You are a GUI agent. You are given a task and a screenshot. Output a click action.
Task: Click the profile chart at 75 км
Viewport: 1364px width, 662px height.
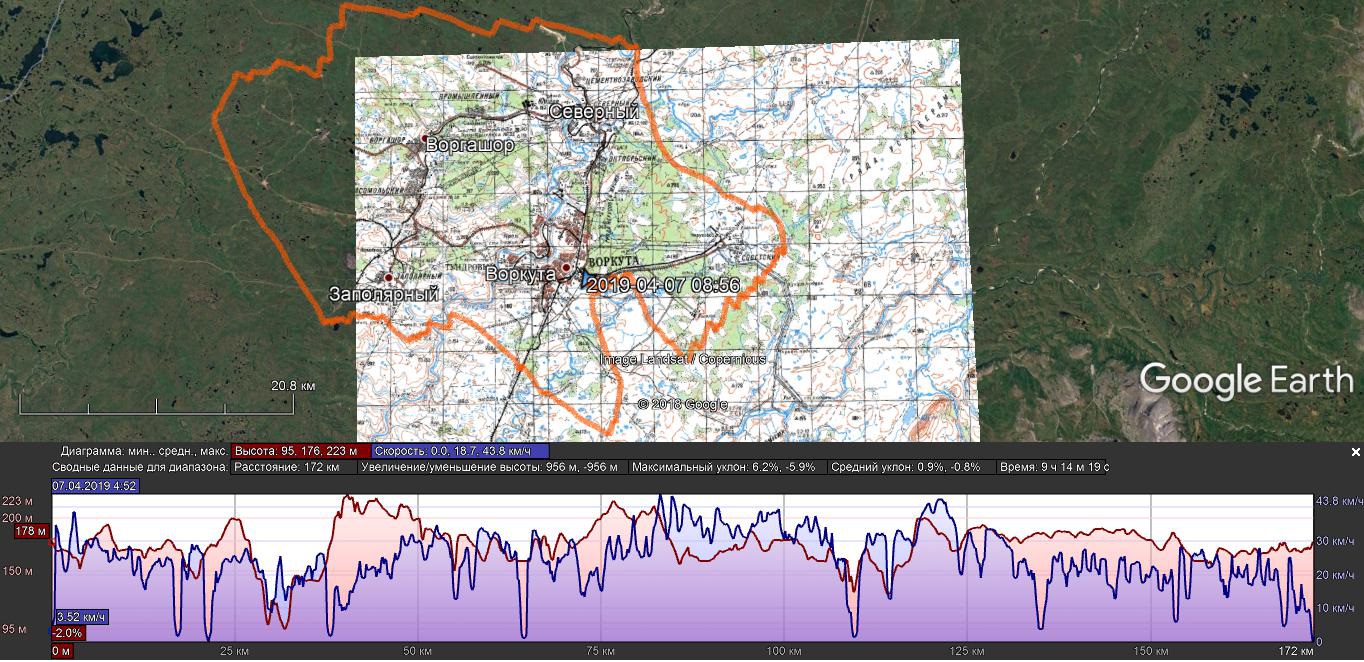tap(602, 570)
